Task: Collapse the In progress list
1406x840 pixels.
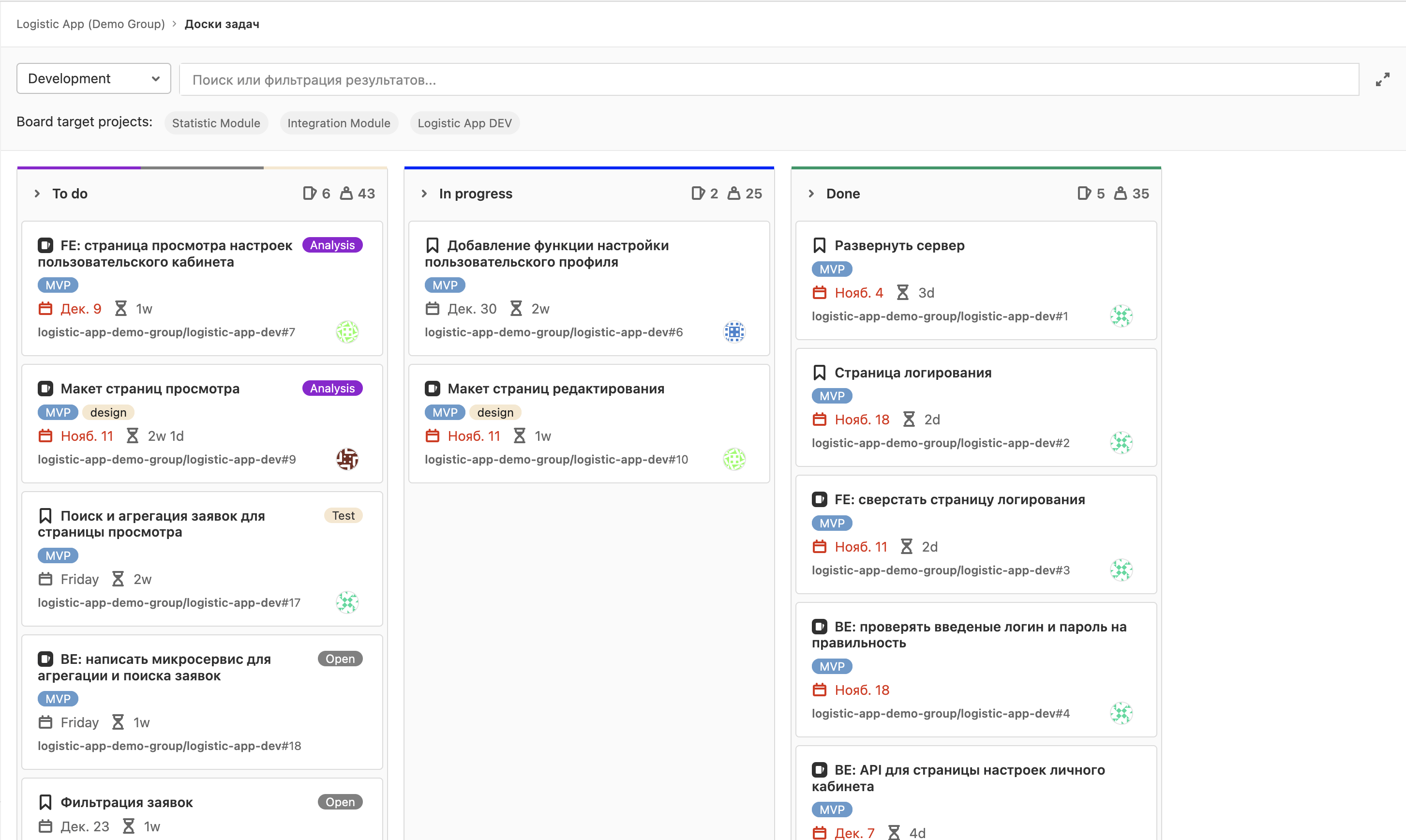Action: click(424, 194)
